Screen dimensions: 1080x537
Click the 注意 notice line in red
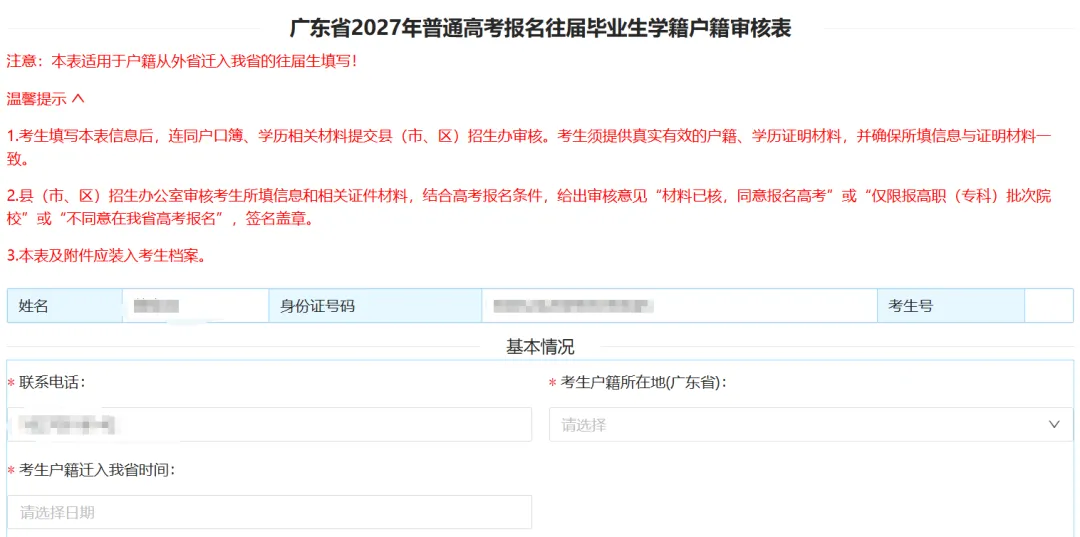tap(182, 61)
